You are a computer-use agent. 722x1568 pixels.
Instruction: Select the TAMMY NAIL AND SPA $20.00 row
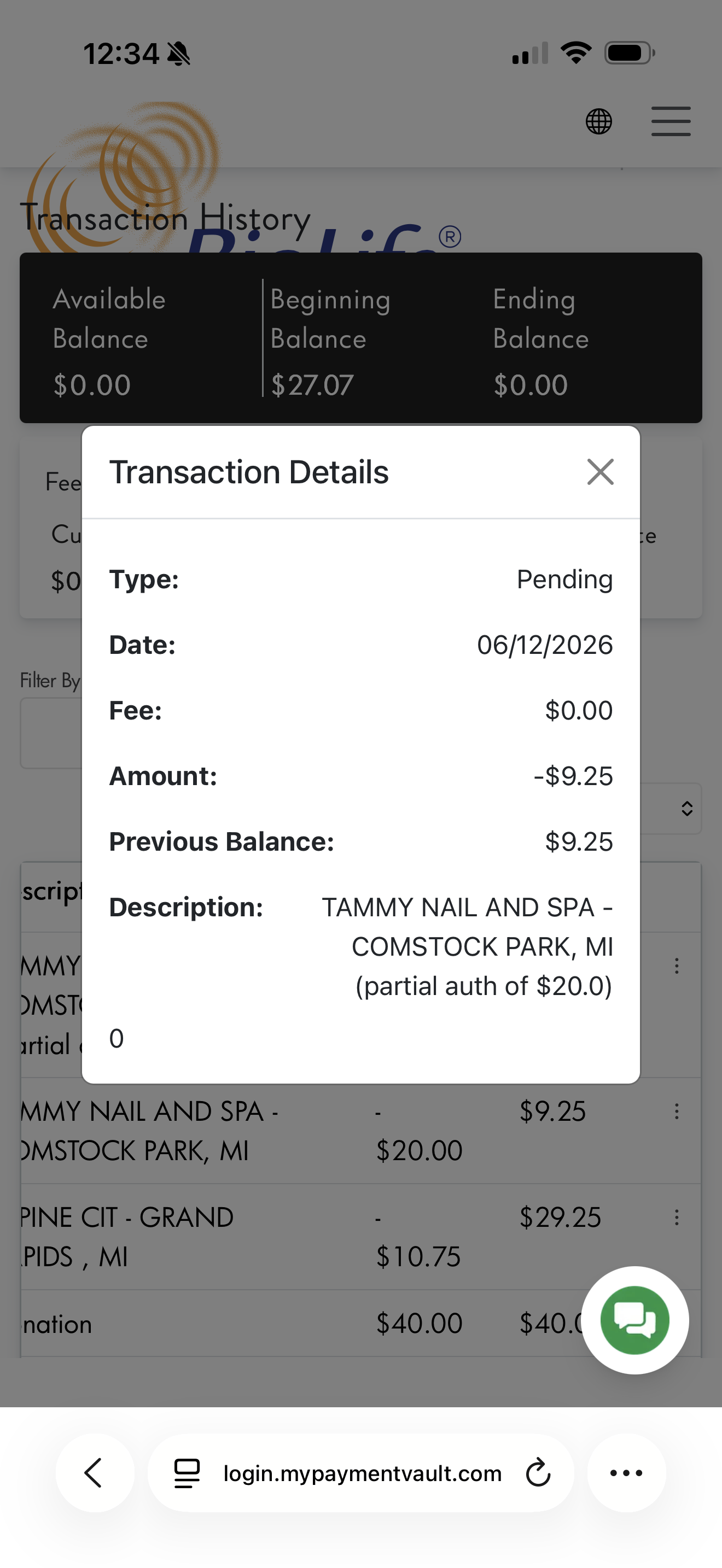pyautogui.click(x=361, y=1131)
